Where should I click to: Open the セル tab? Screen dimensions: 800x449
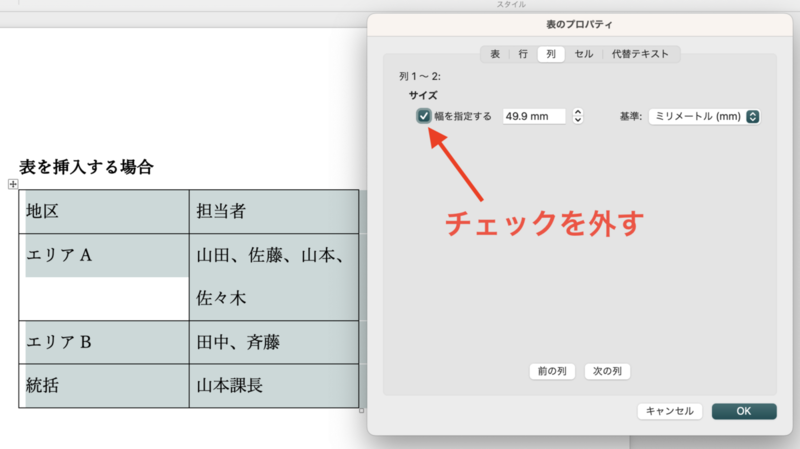click(584, 54)
